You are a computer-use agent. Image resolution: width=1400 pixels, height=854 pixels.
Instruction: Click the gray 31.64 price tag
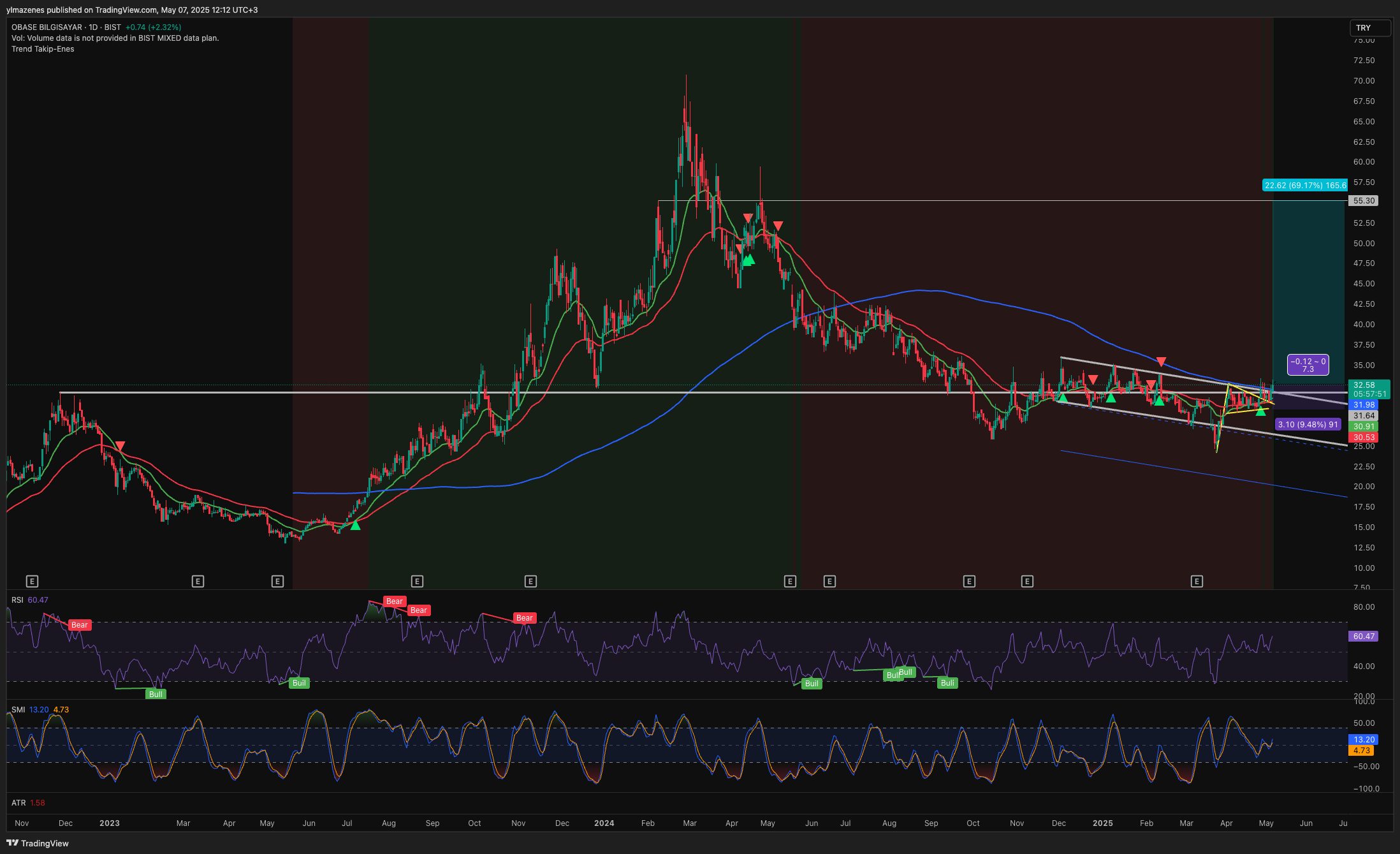1364,416
